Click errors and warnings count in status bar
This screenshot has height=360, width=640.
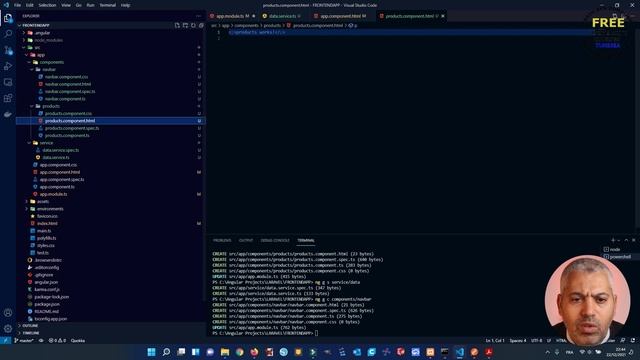pos(57,340)
